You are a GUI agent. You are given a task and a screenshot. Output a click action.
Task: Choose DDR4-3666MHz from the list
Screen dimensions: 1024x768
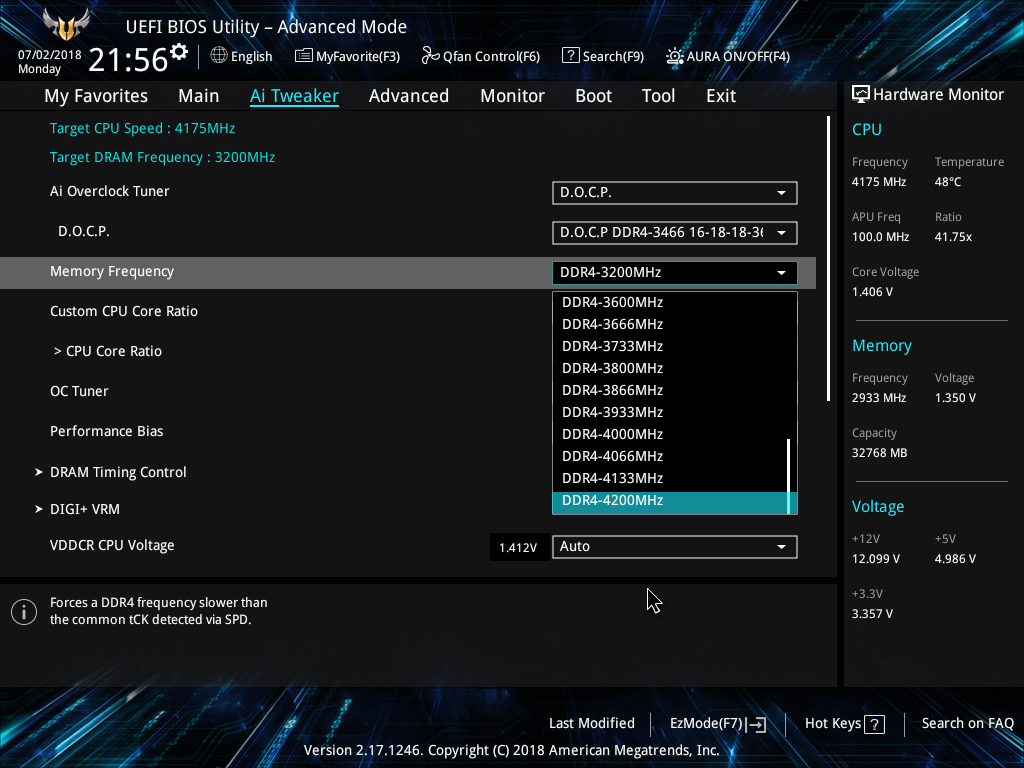coord(671,325)
